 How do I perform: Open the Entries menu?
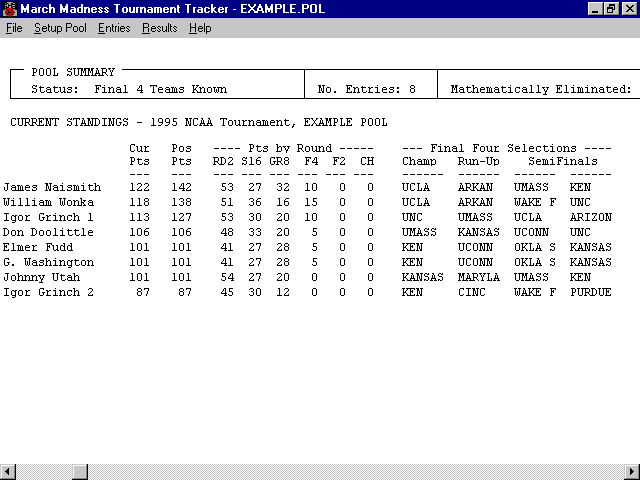pos(114,28)
